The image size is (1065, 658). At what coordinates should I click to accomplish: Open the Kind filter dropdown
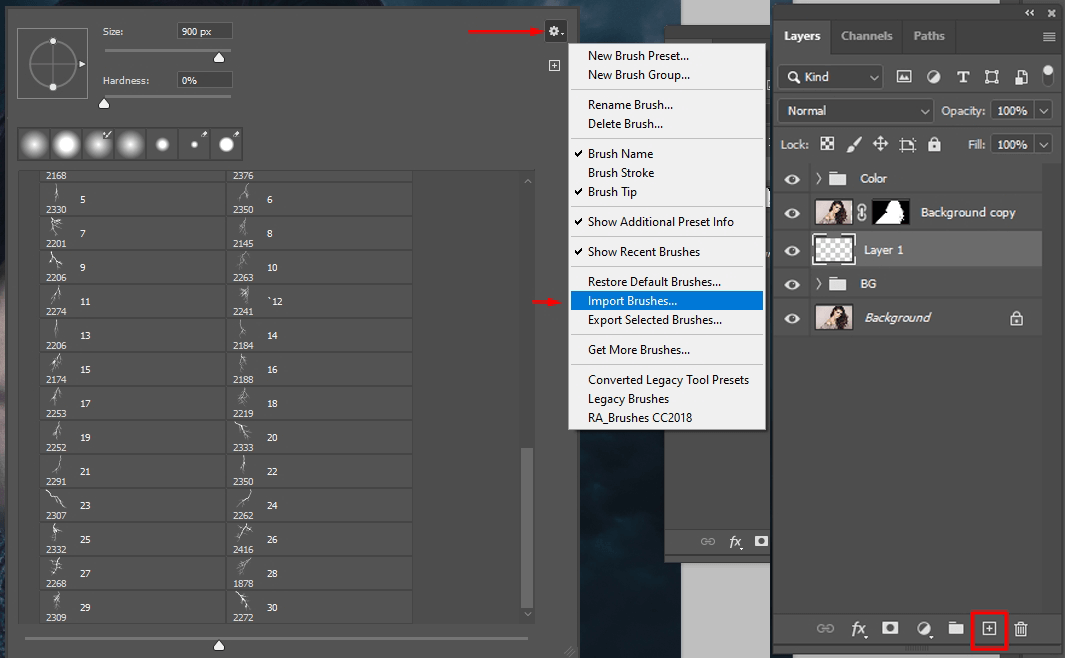[831, 77]
